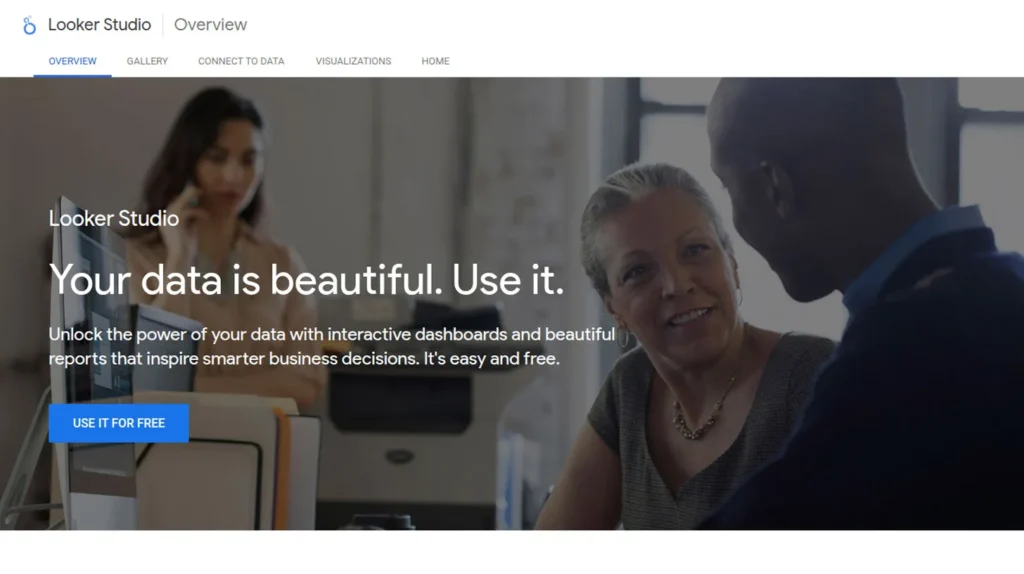This screenshot has width=1024, height=574.
Task: Click the USE IT FOR FREE button
Action: point(119,423)
